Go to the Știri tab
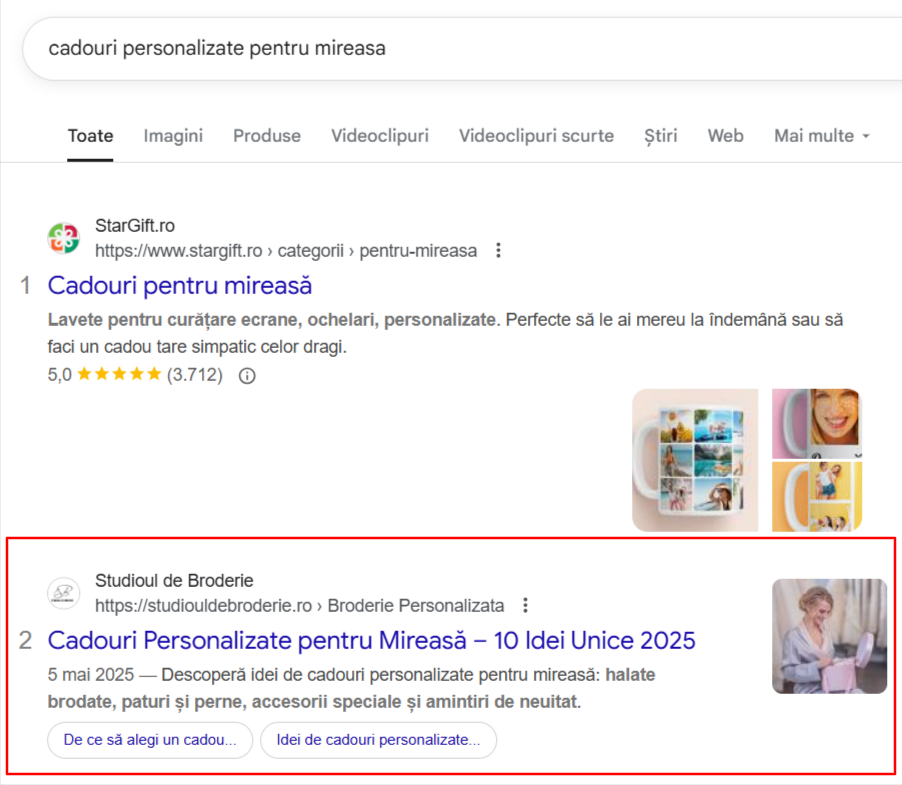Image resolution: width=902 pixels, height=785 pixels. (x=660, y=136)
